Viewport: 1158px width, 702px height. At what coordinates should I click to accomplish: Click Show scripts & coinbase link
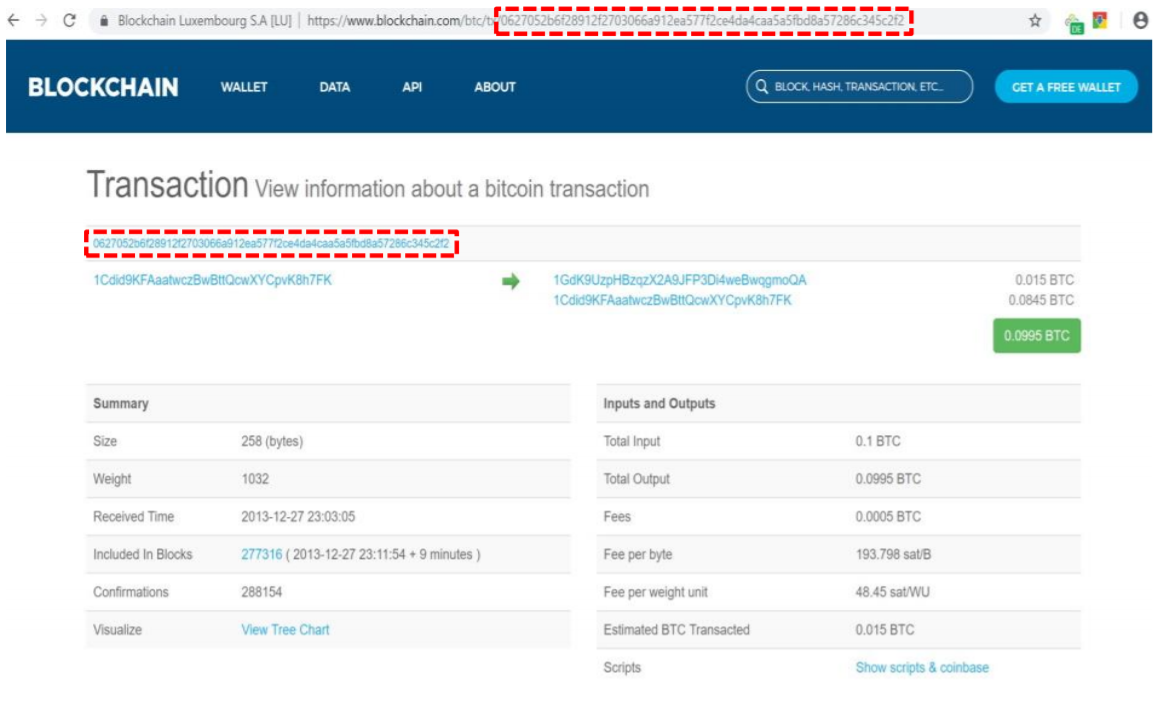tap(922, 667)
